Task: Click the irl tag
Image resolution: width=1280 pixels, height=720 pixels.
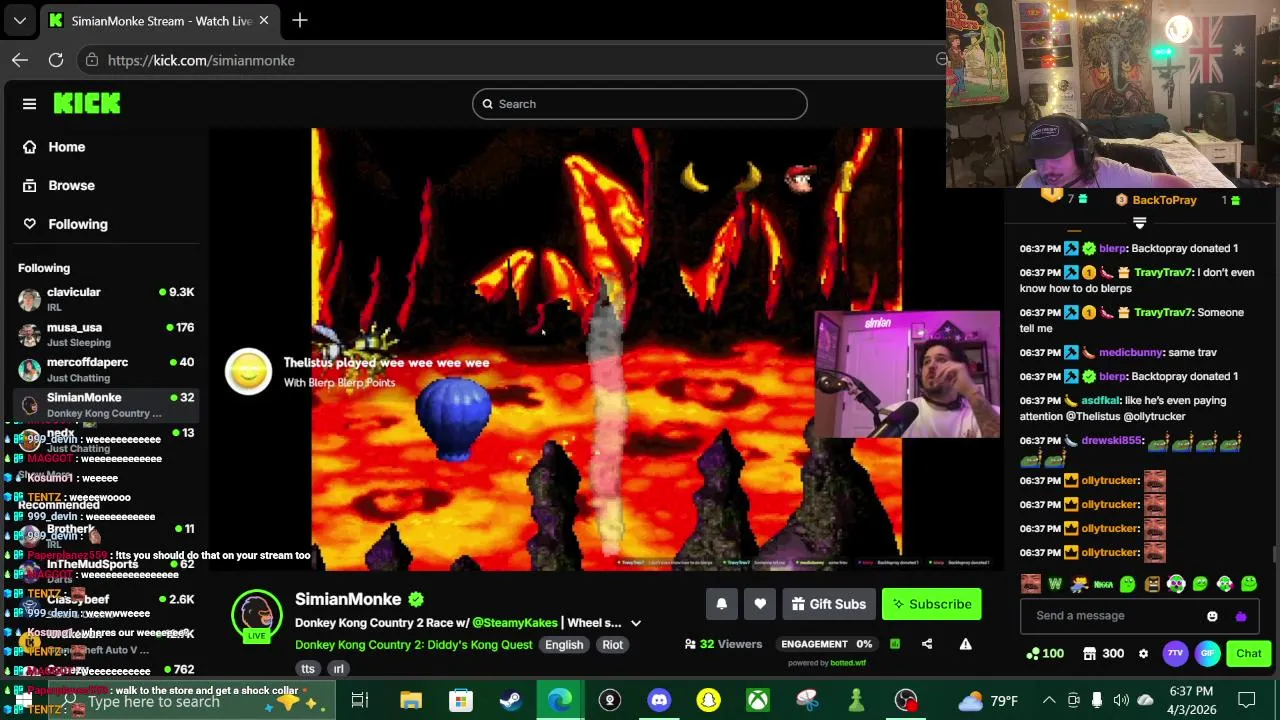Action: click(338, 669)
